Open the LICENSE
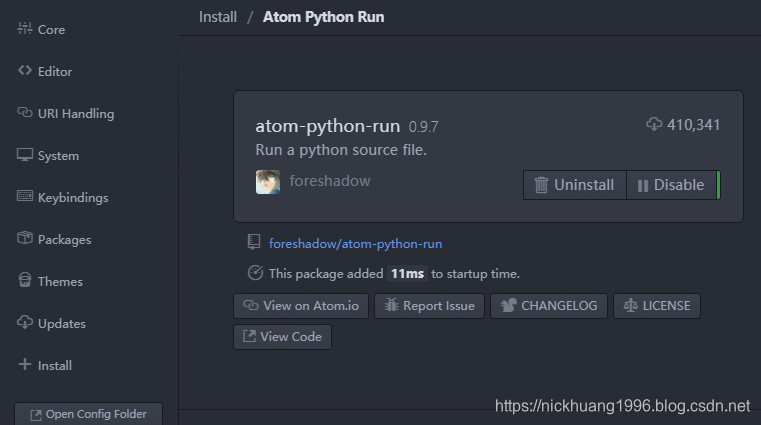The width and height of the screenshot is (761, 425). point(657,306)
